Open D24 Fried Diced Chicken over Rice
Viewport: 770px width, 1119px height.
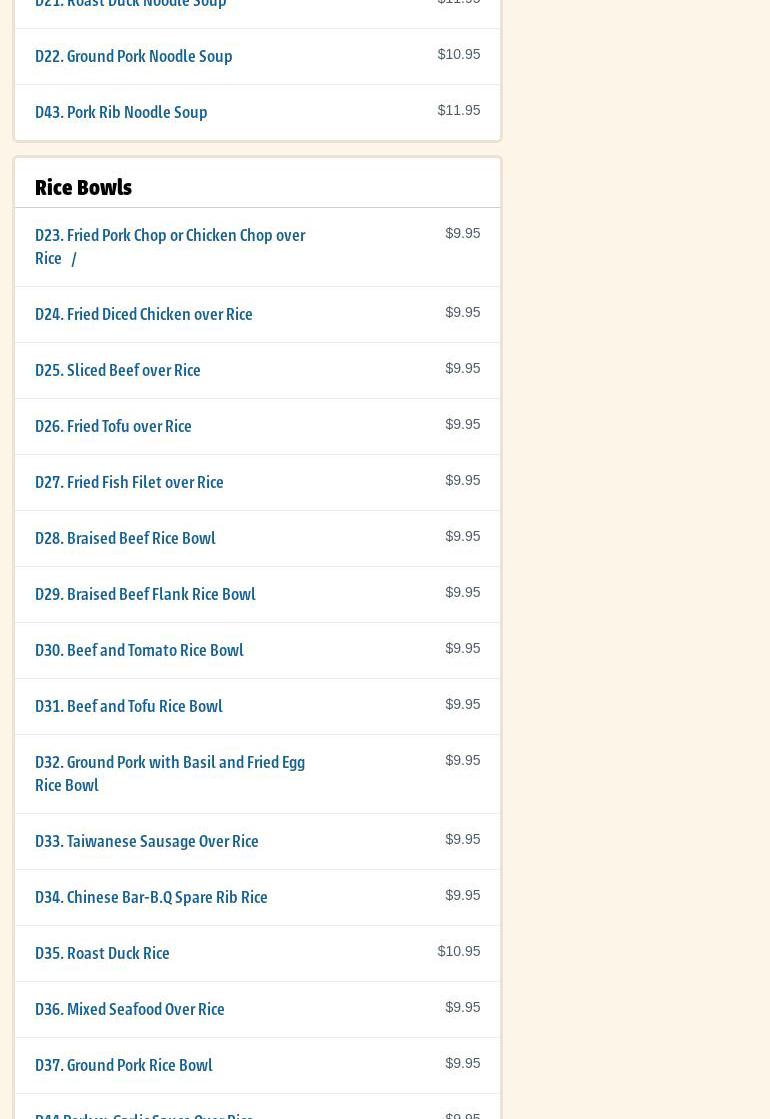144,314
